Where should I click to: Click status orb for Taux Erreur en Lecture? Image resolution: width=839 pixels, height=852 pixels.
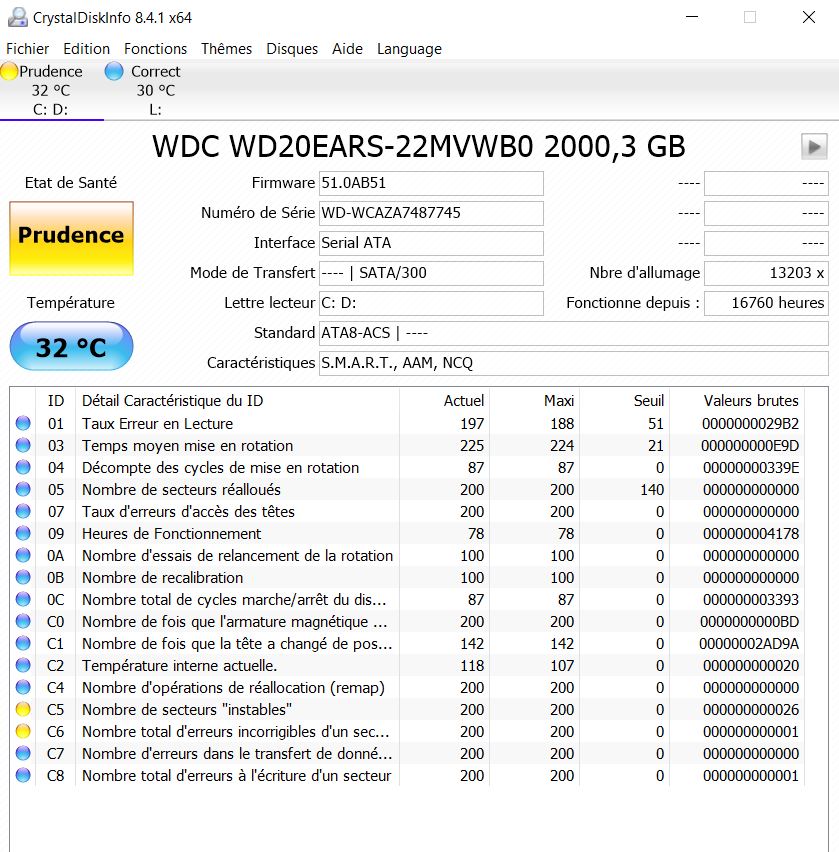[23, 423]
